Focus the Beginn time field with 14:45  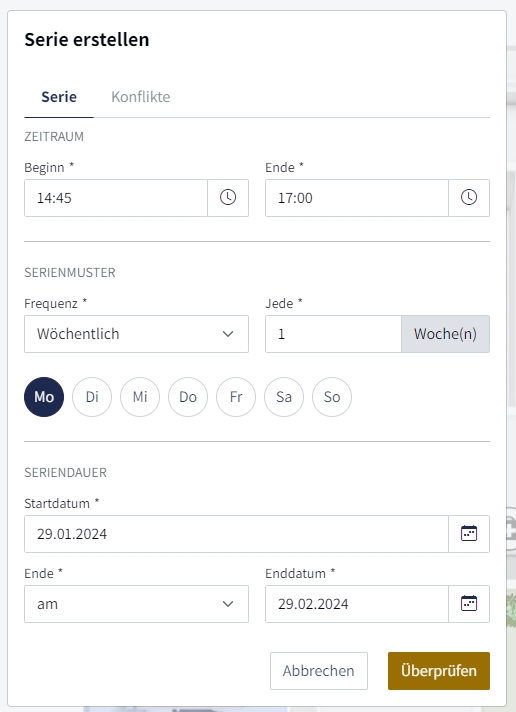click(116, 198)
